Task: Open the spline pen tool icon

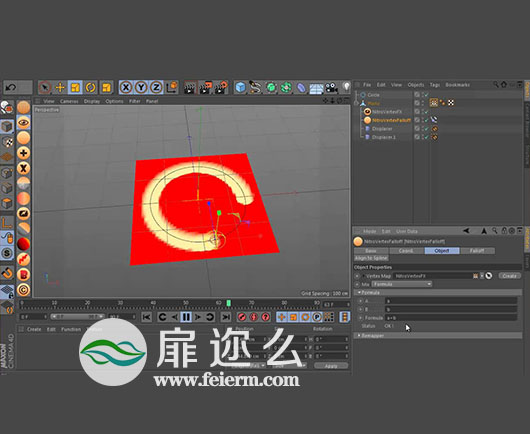Action: point(256,88)
